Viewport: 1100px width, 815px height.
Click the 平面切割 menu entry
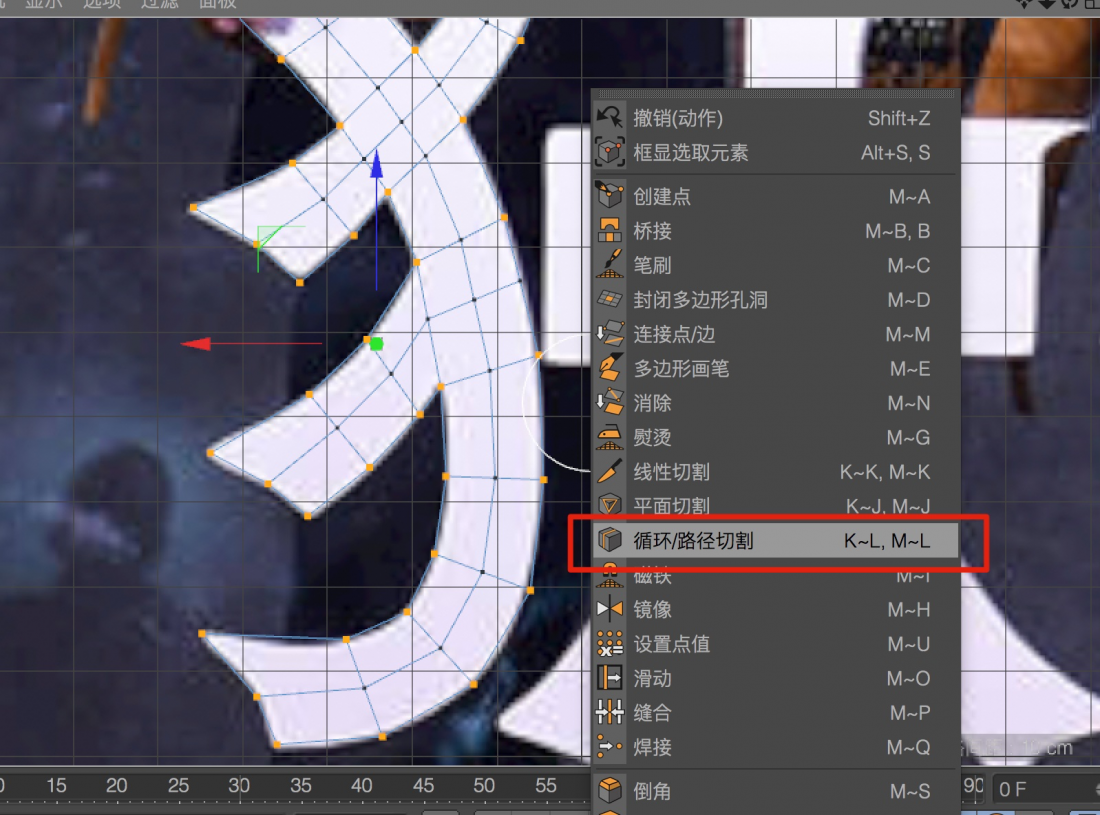[x=671, y=506]
